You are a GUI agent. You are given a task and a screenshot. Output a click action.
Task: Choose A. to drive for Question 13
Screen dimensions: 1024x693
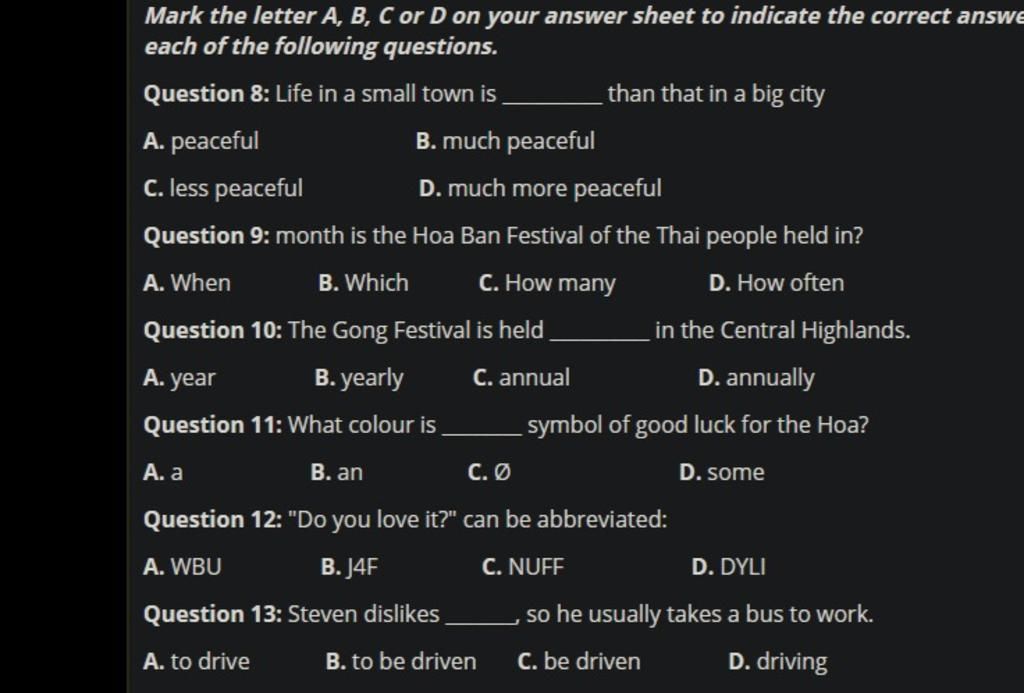coord(197,662)
